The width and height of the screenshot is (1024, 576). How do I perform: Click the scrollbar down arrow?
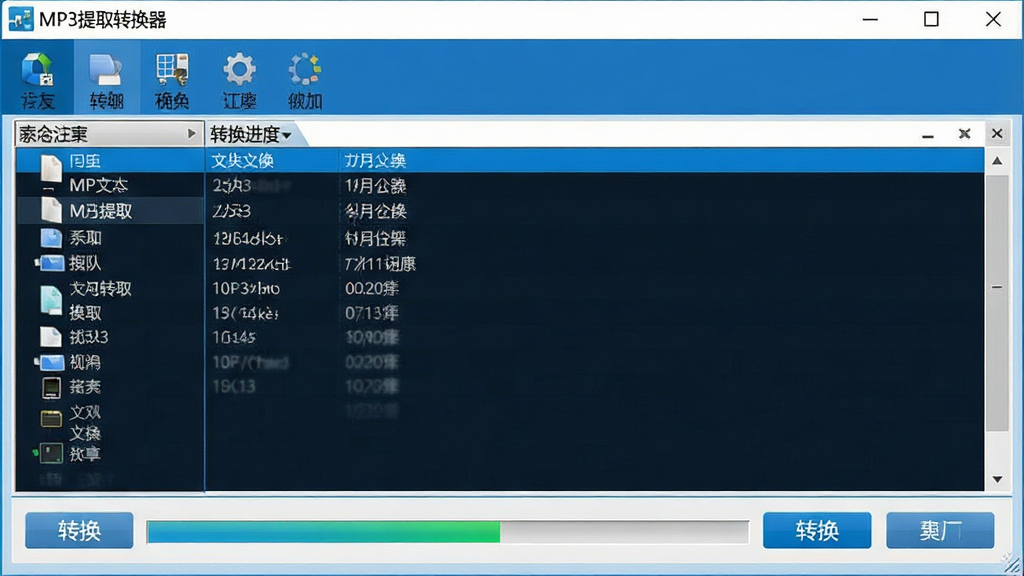coord(997,479)
